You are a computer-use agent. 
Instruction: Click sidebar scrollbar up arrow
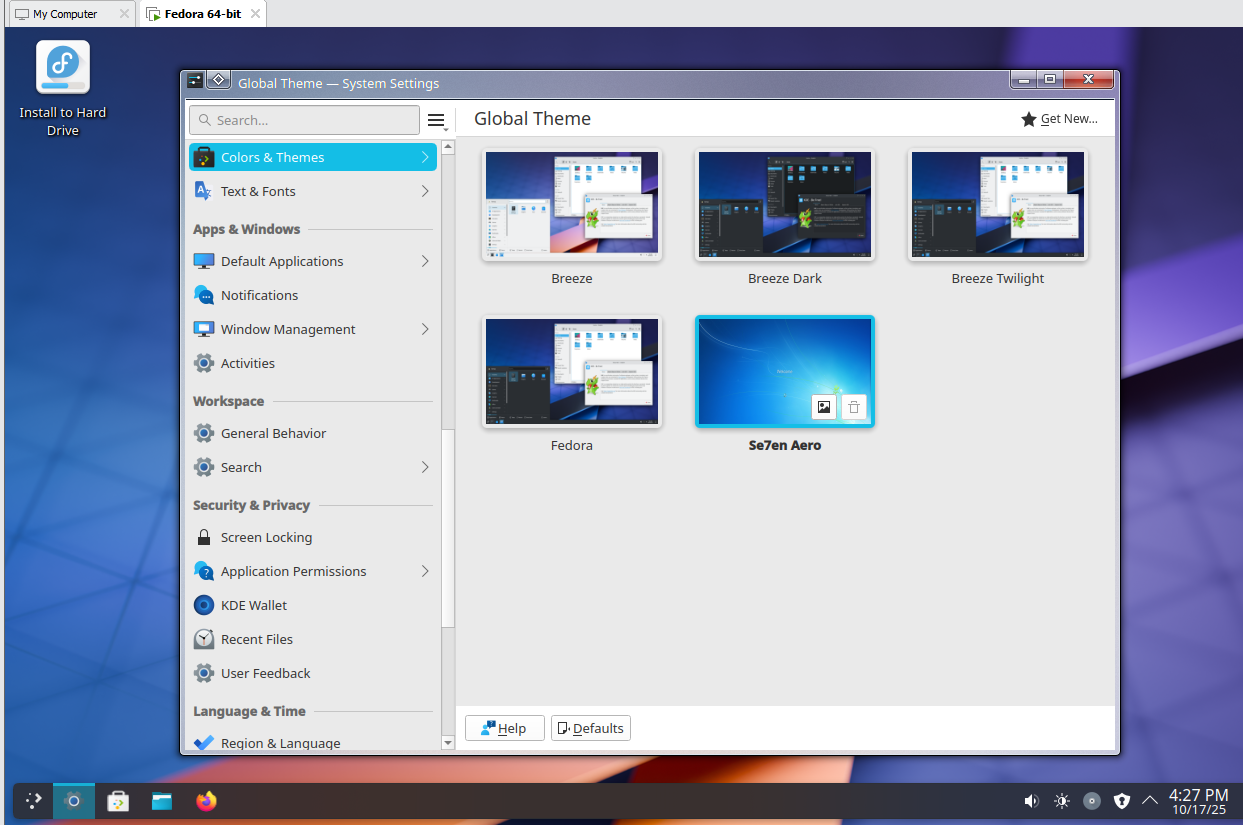click(x=448, y=147)
